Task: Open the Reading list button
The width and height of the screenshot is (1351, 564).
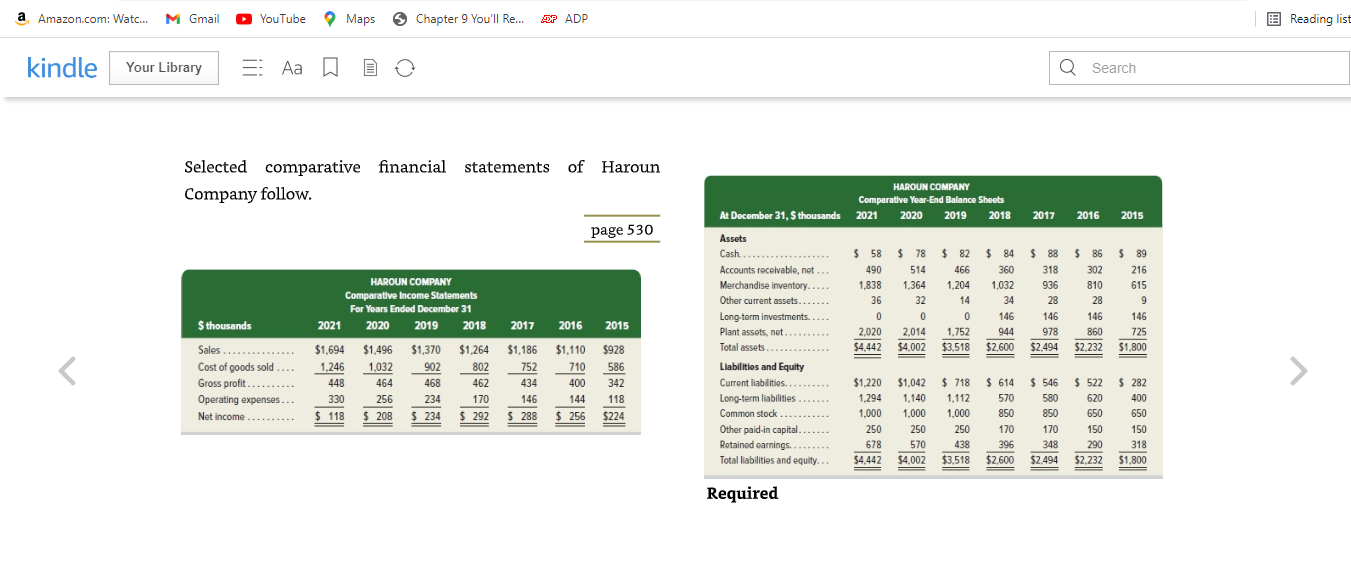Action: tap(1308, 19)
